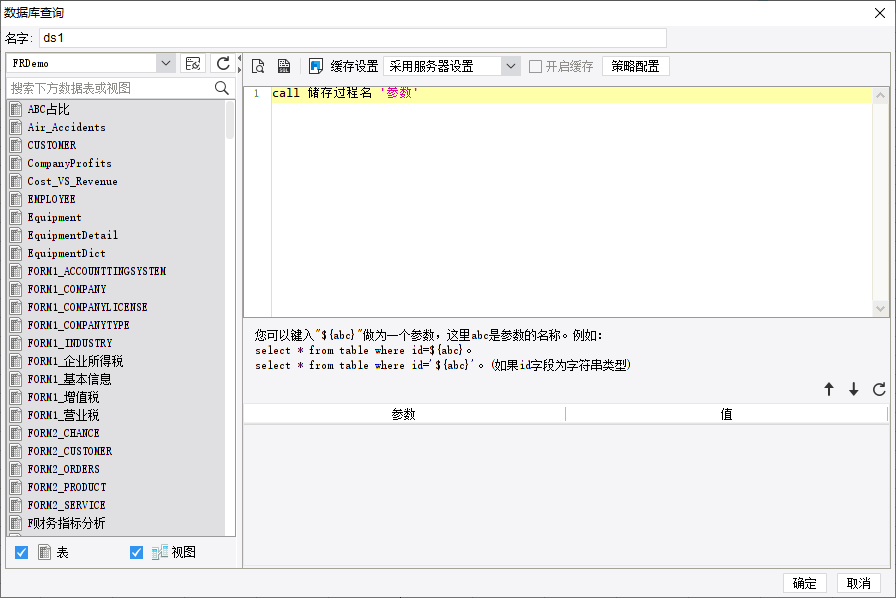Screen dimensions: 896x598
Task: Select the FORM1_企业所得税 table
Action: [x=75, y=361]
